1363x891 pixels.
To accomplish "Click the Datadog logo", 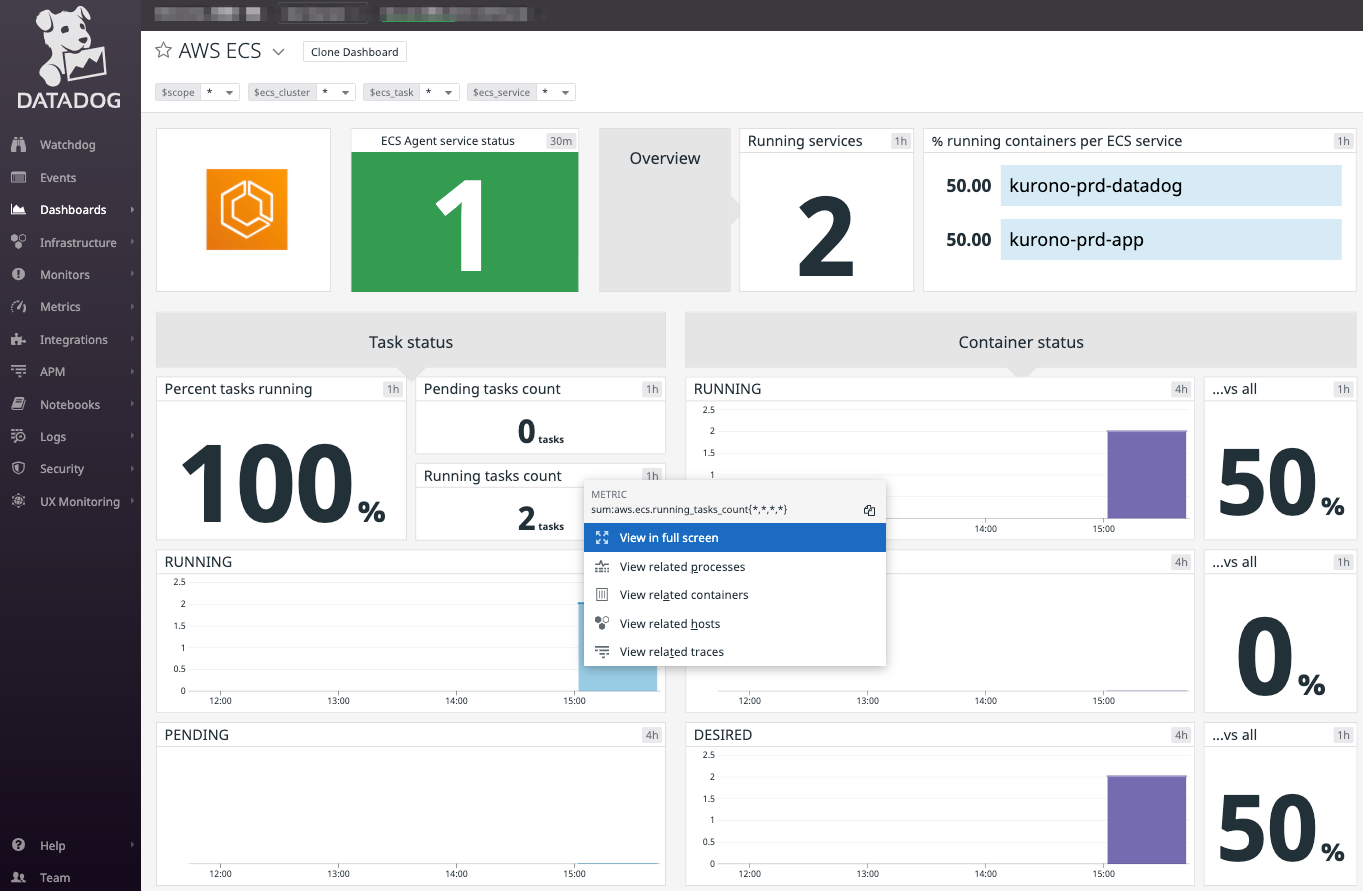I will (x=69, y=58).
